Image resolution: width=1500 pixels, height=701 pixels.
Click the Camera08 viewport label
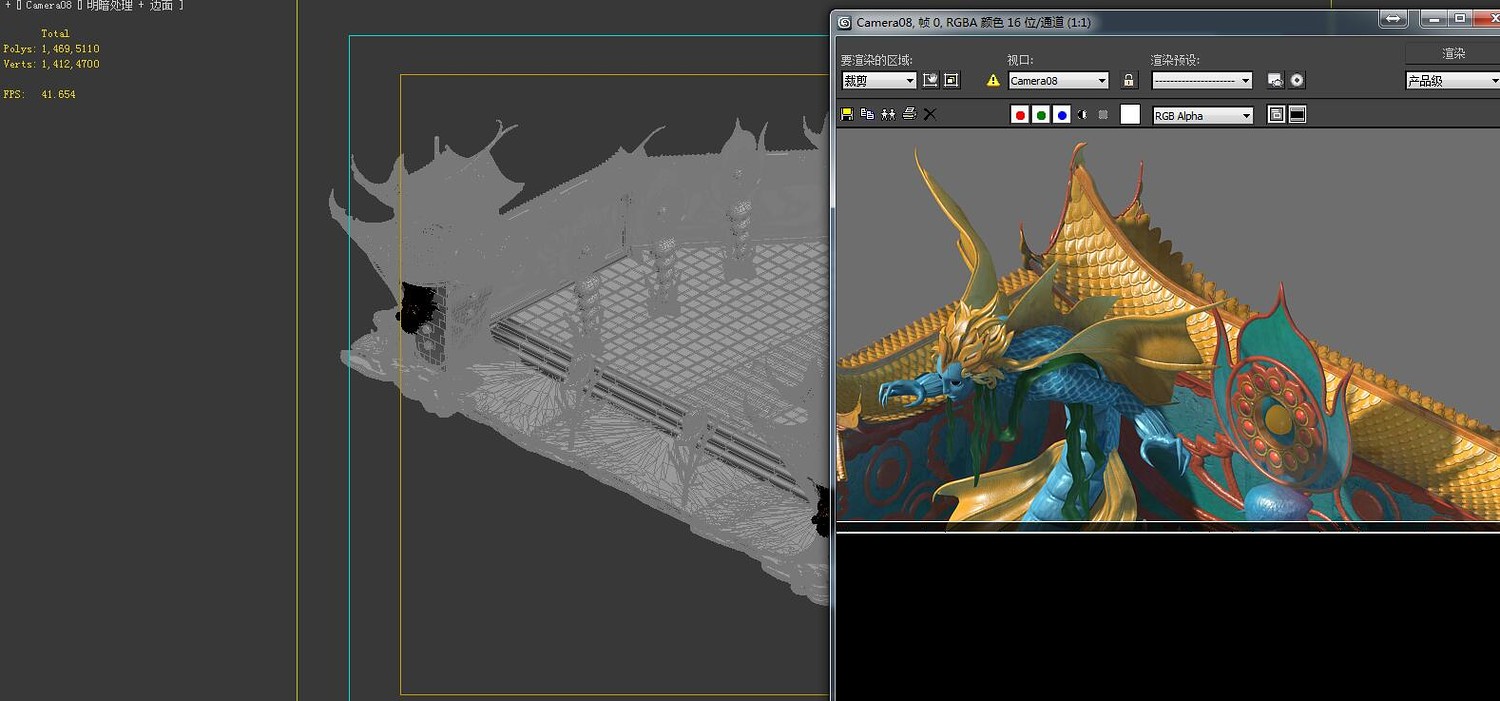[x=49, y=6]
